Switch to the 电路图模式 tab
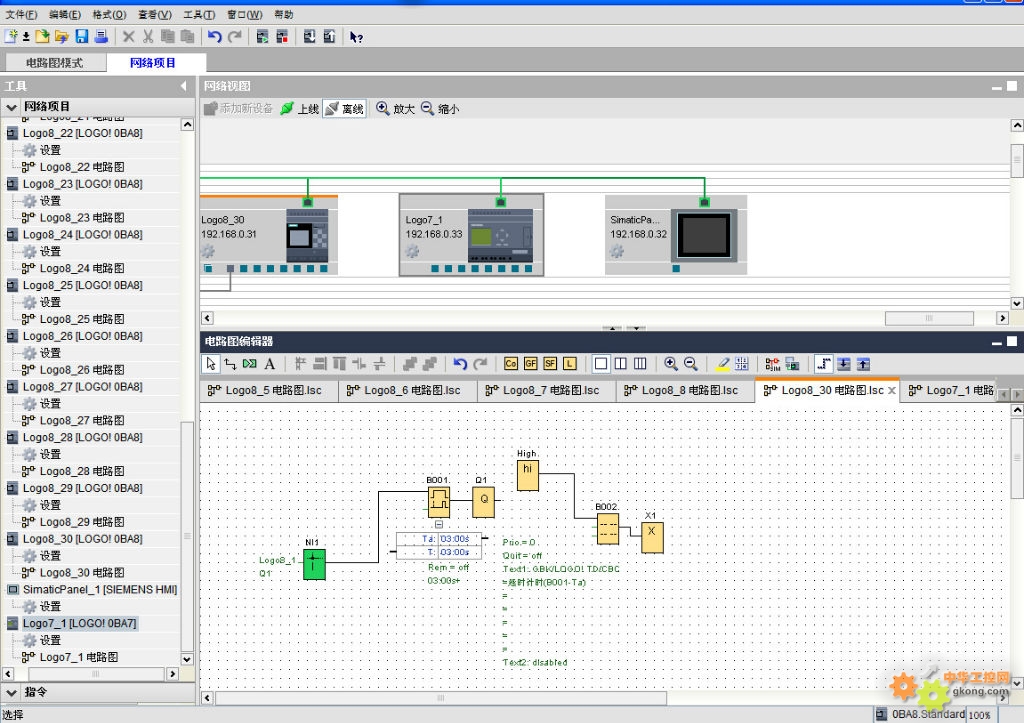The width and height of the screenshot is (1024, 723). coord(54,63)
